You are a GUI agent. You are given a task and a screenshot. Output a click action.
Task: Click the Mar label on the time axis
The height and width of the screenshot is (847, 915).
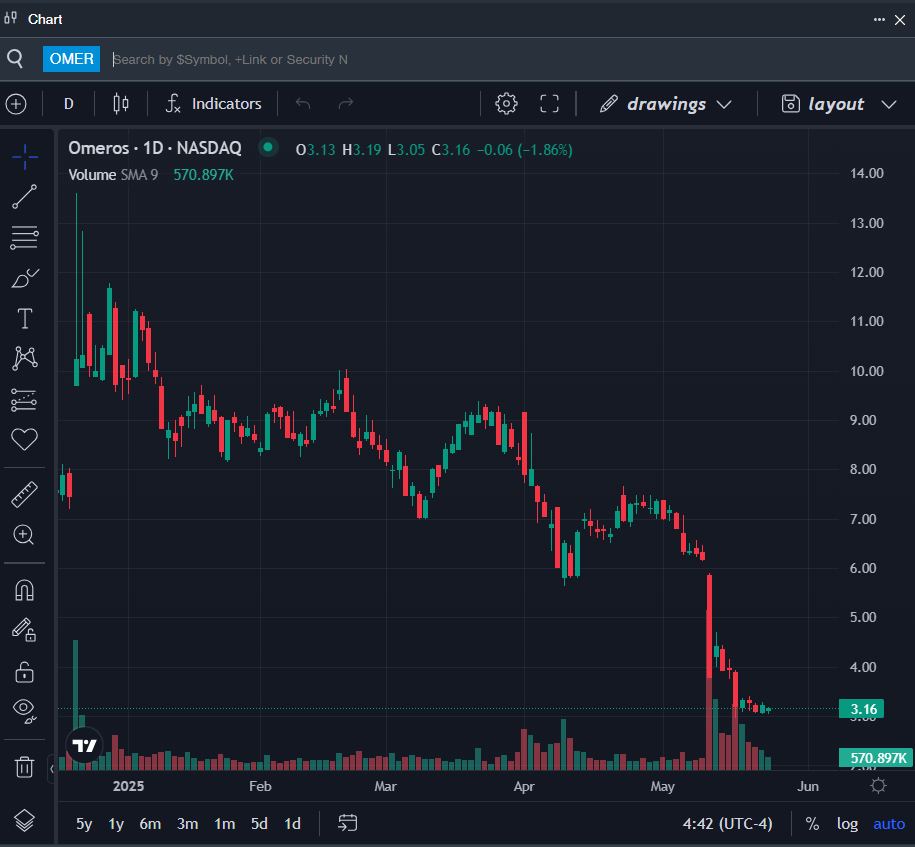point(385,786)
